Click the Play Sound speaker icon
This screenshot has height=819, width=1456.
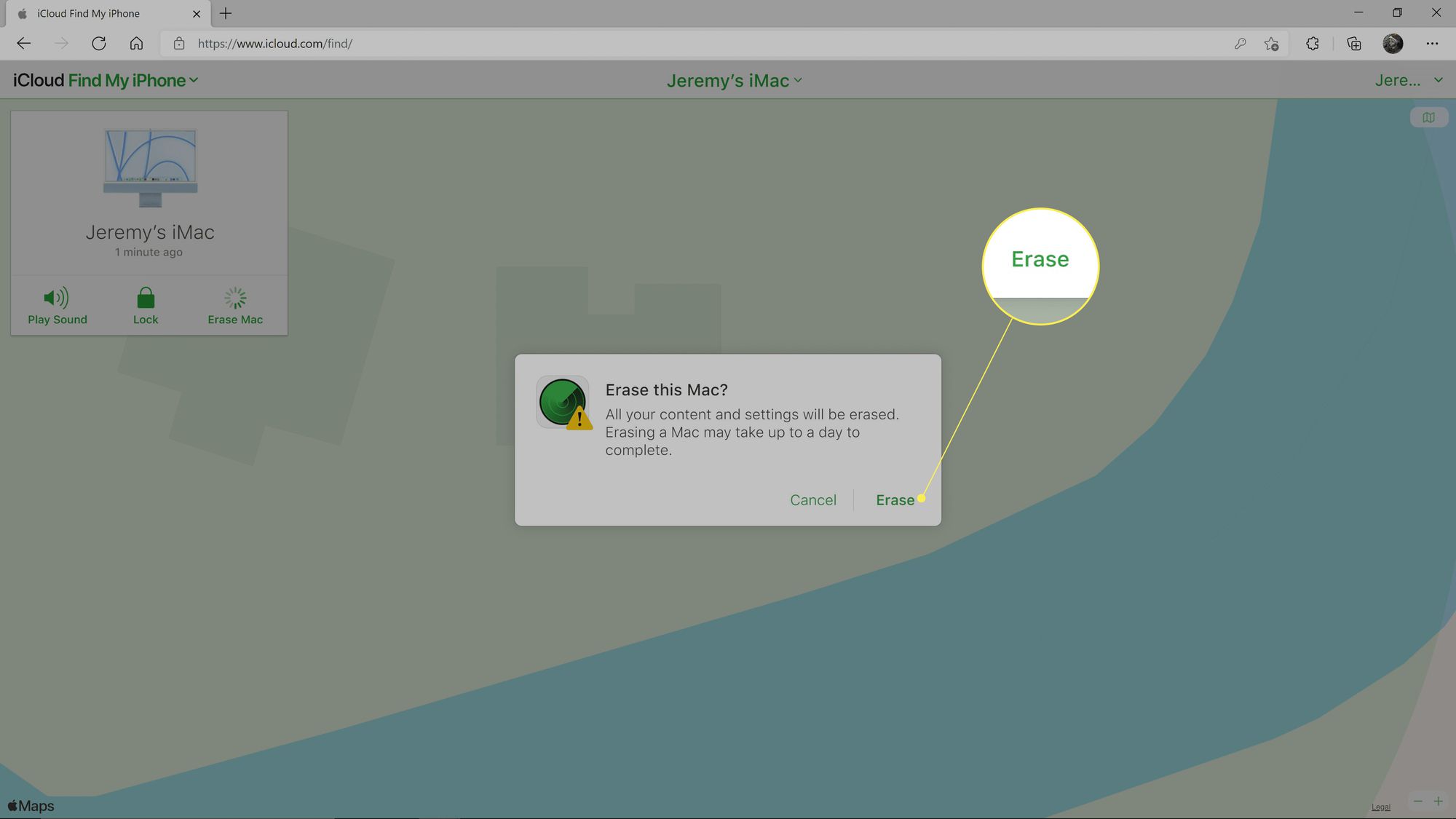pyautogui.click(x=57, y=297)
